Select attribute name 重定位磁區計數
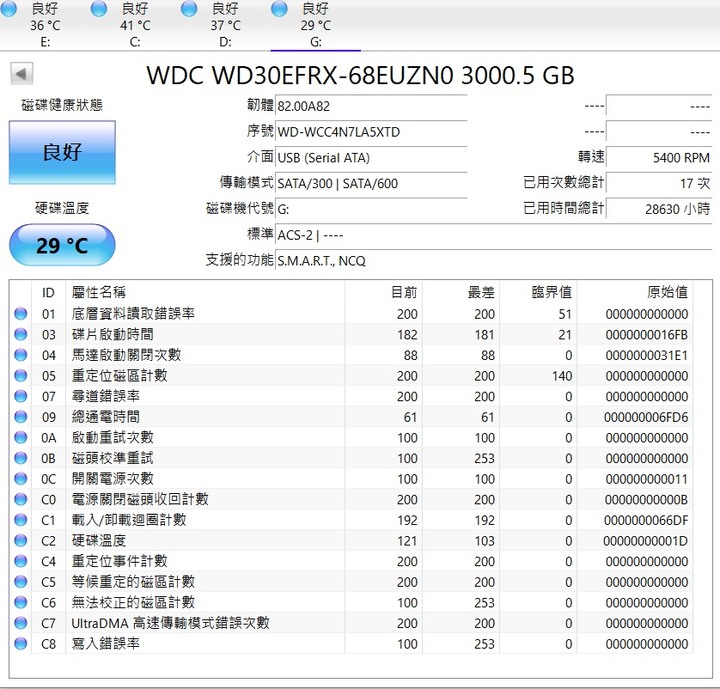This screenshot has width=720, height=689. (119, 376)
